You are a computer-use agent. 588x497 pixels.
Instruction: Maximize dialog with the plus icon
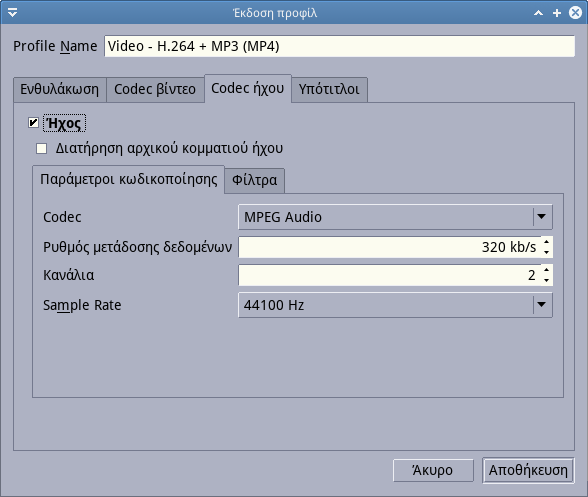pos(557,13)
